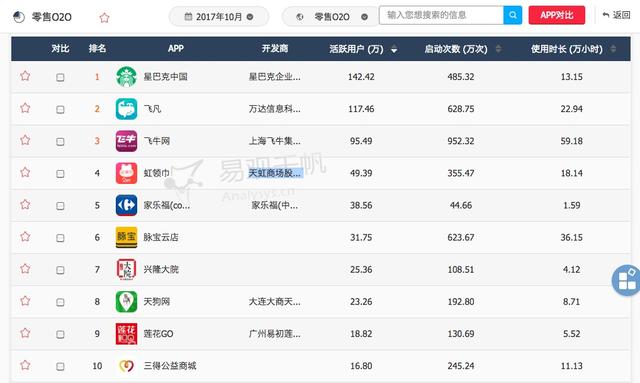Click launch count value 952.32
Image resolution: width=640 pixels, height=383 pixels.
click(x=461, y=141)
